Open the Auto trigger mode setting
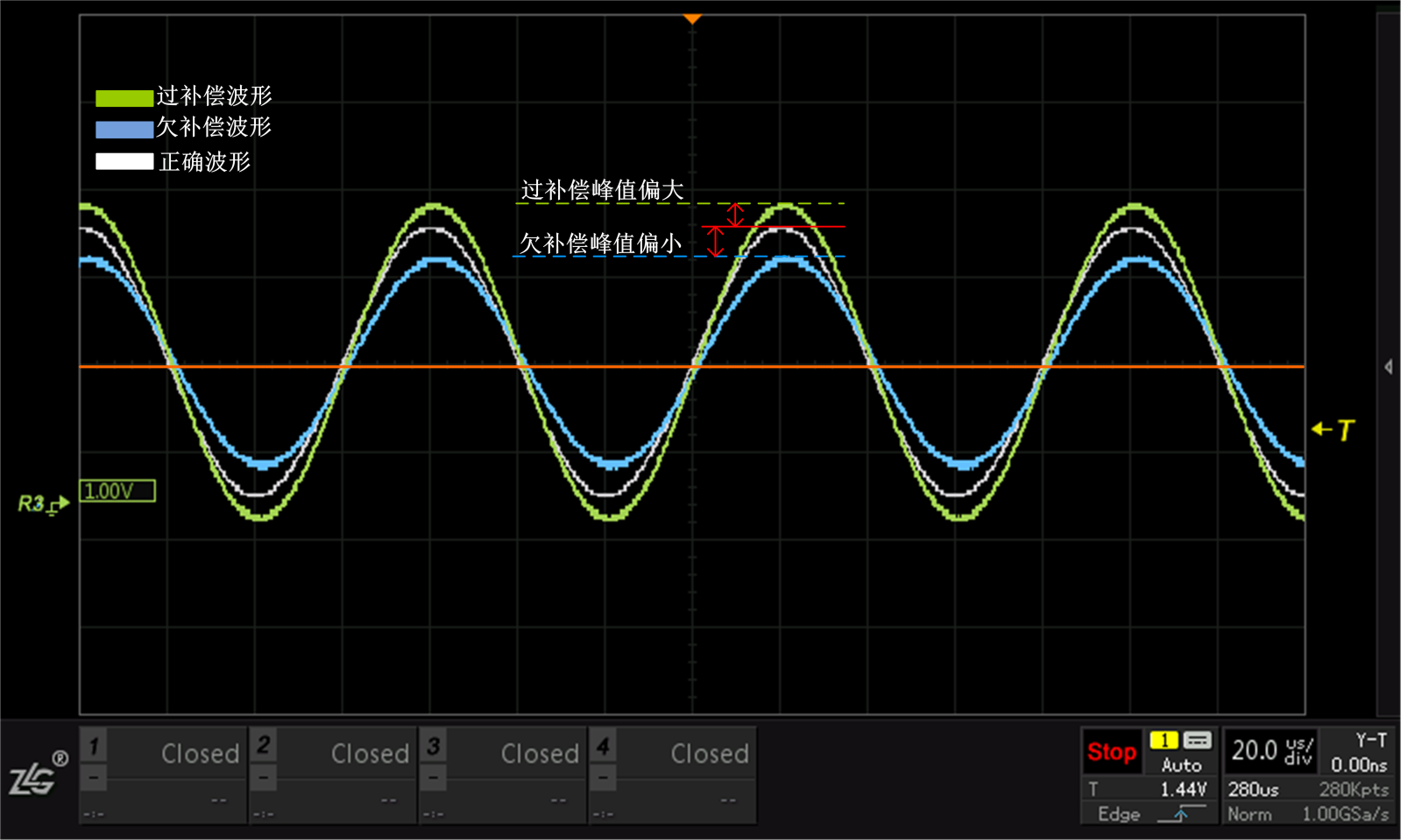The width and height of the screenshot is (1401, 840). [1181, 765]
